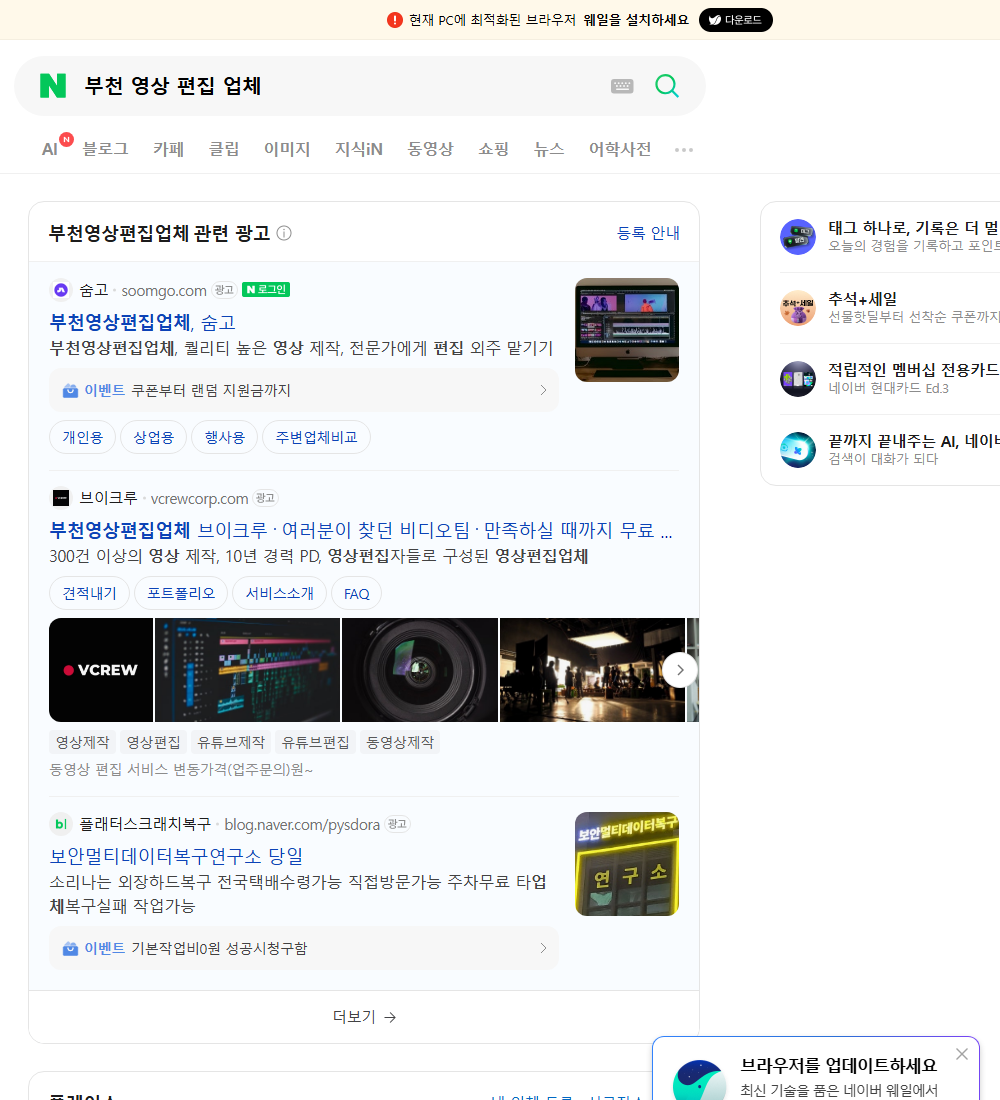This screenshot has width=1000, height=1100.
Task: Click the Soomgo purple favicon
Action: (x=61, y=290)
